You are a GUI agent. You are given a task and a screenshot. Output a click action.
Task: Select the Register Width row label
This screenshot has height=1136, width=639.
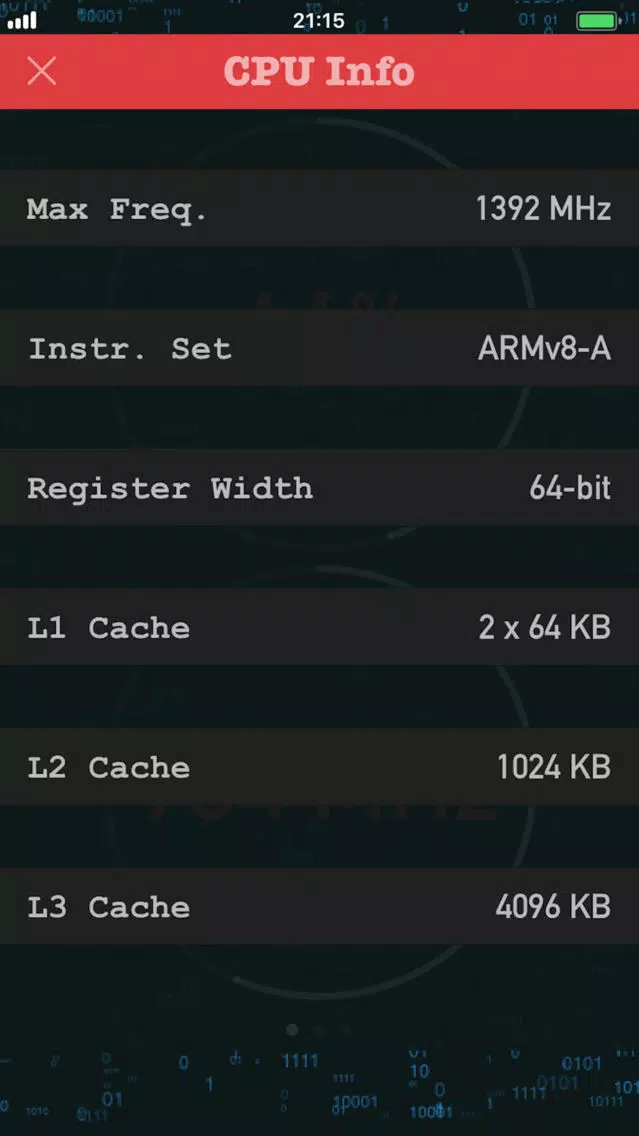click(170, 488)
